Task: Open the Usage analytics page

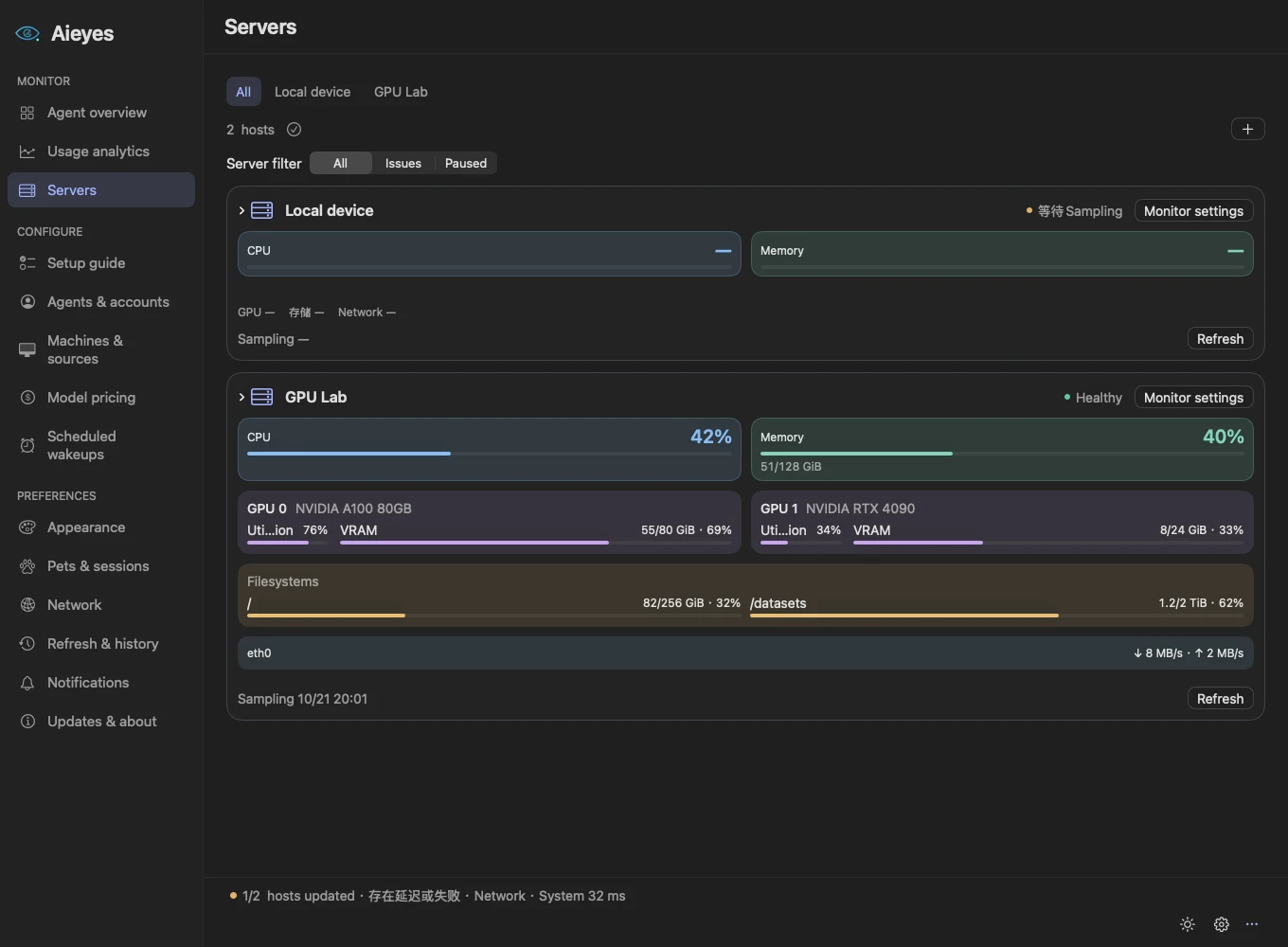Action: [101, 152]
